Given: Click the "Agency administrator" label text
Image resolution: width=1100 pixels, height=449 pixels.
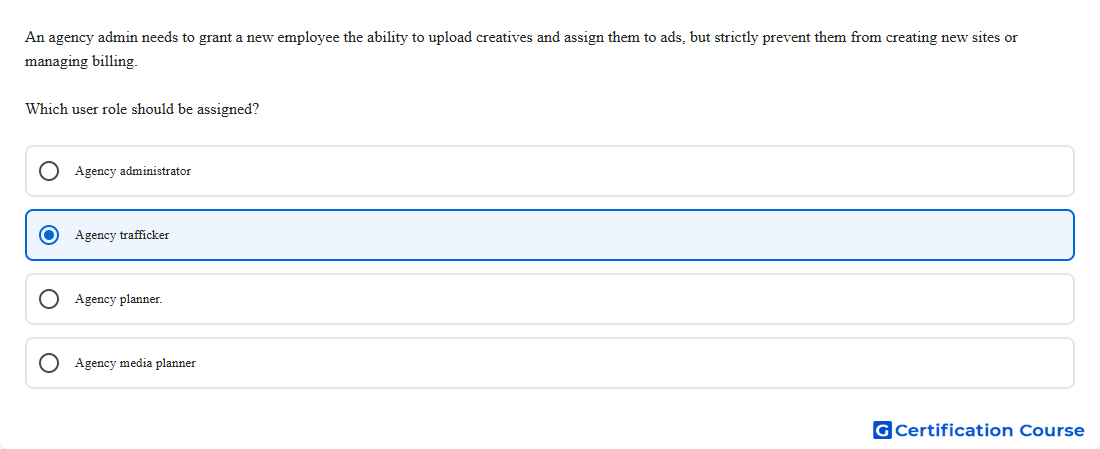Looking at the screenshot, I should (x=133, y=171).
